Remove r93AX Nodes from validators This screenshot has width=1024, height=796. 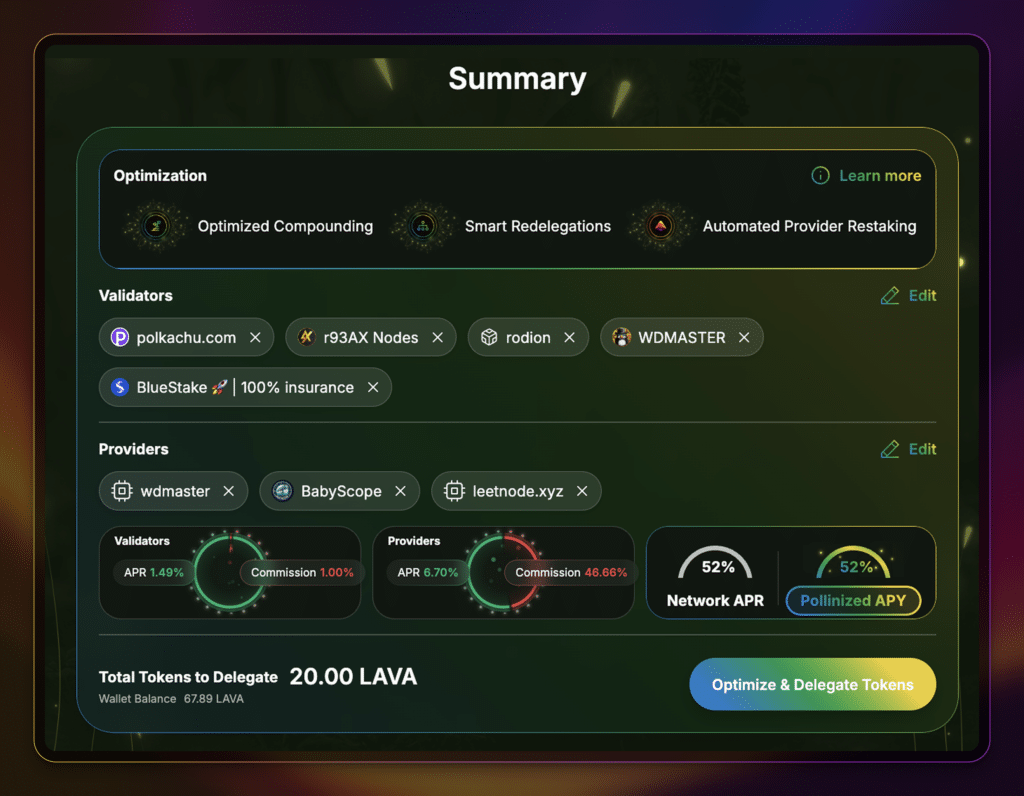tap(438, 337)
